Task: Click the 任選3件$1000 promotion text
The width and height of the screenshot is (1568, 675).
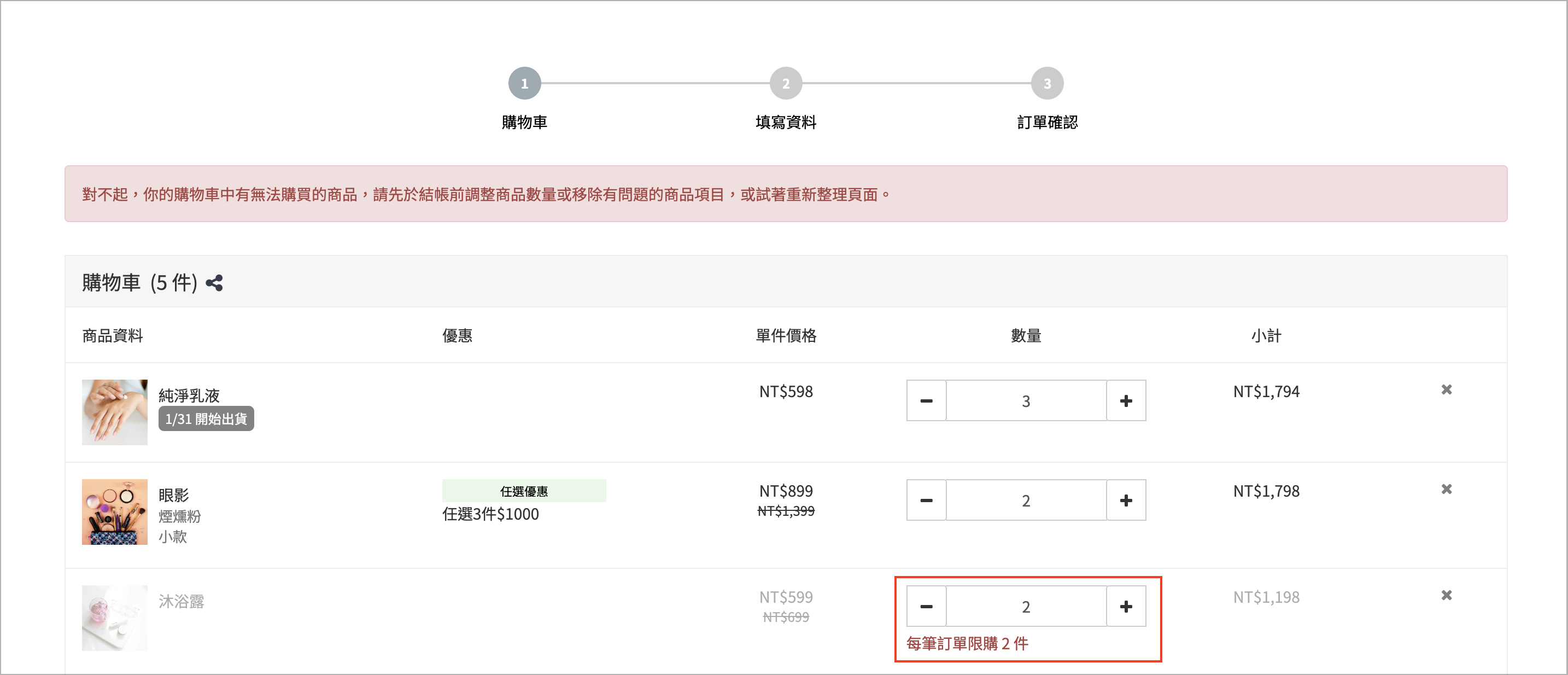Action: (x=490, y=514)
